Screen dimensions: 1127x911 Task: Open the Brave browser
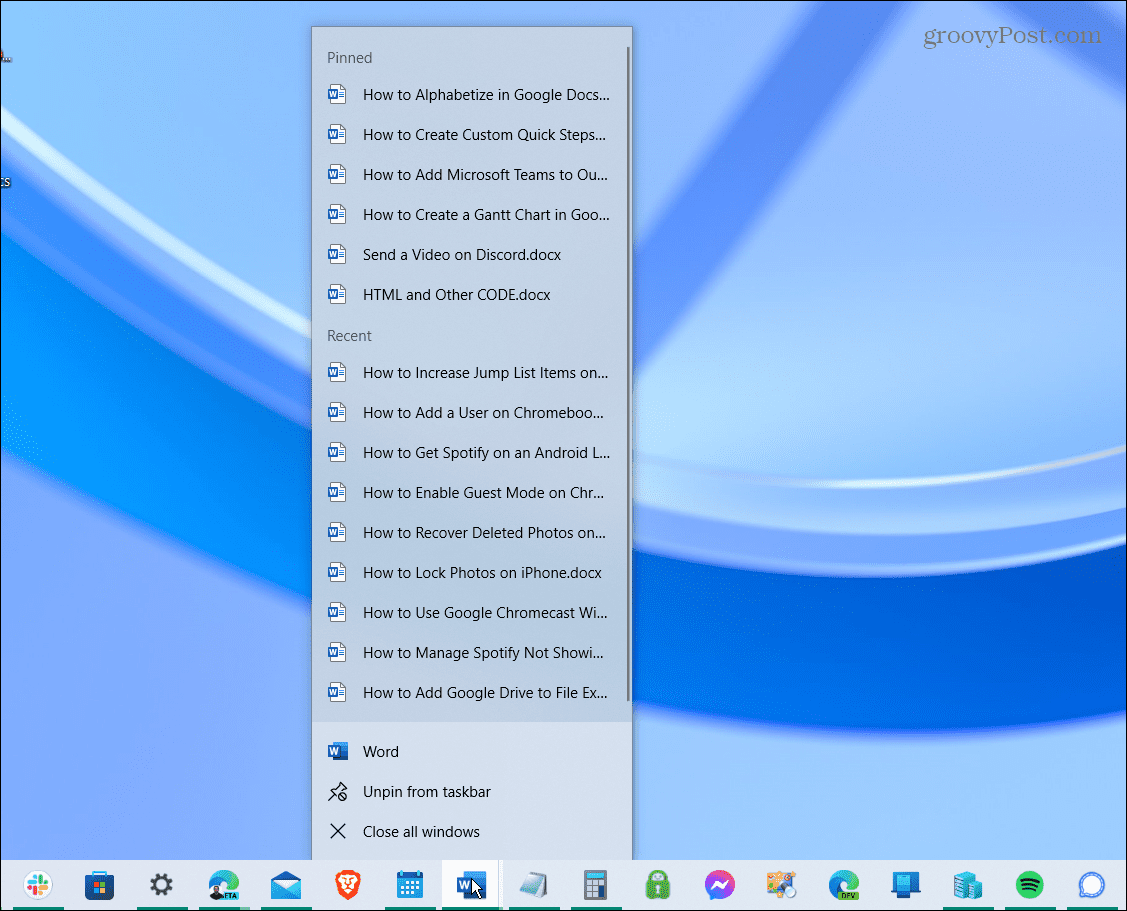(x=347, y=886)
